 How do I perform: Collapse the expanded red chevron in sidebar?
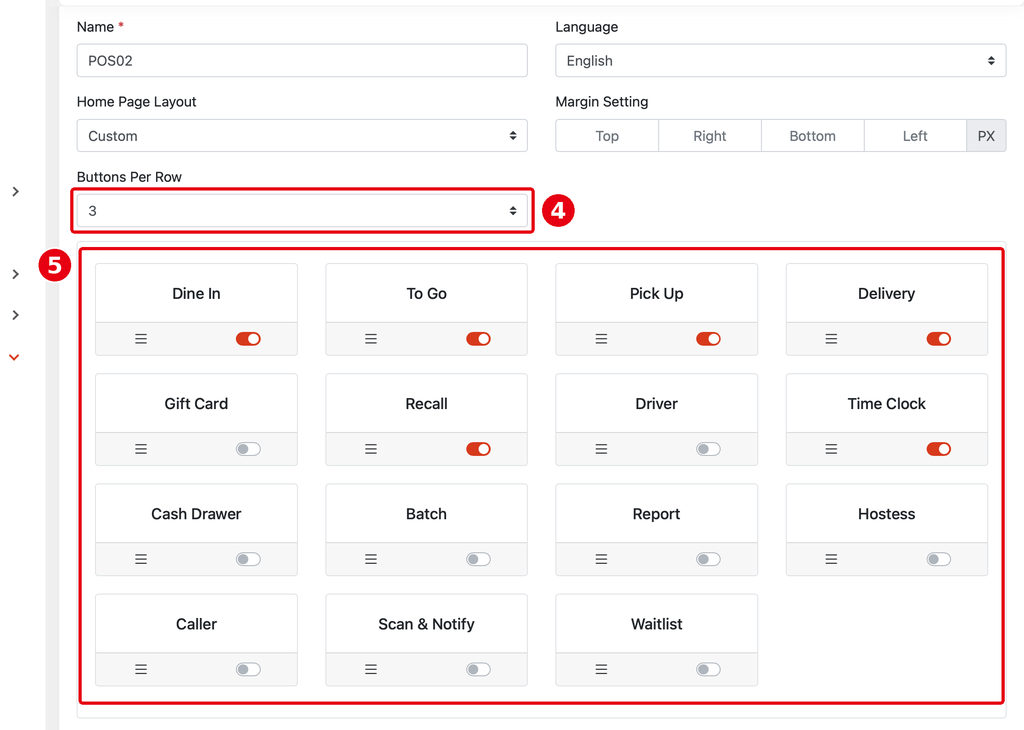[14, 357]
